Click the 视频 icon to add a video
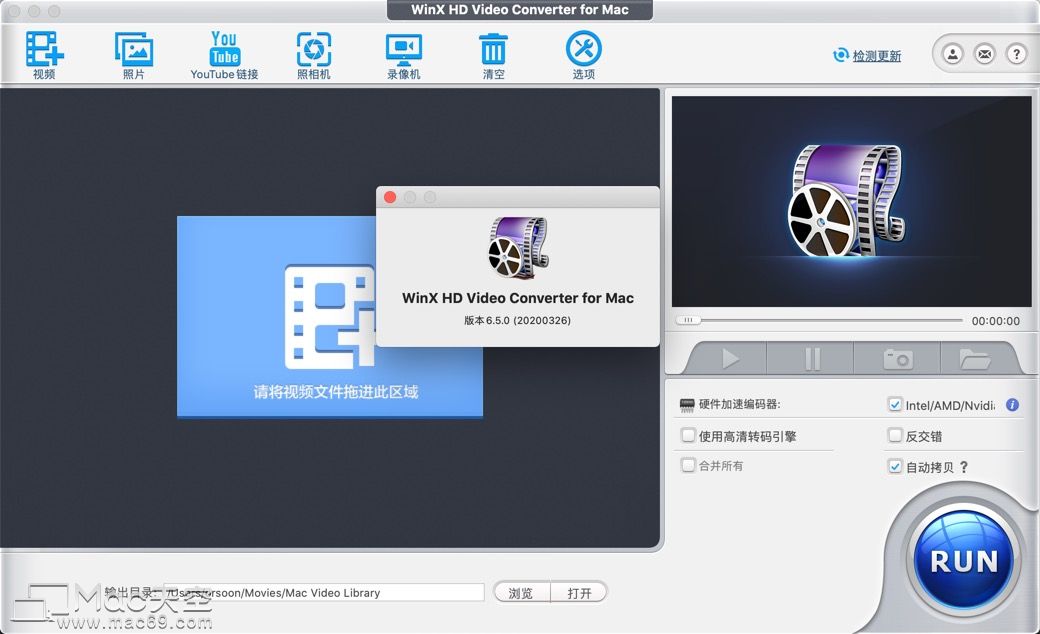 (43, 47)
